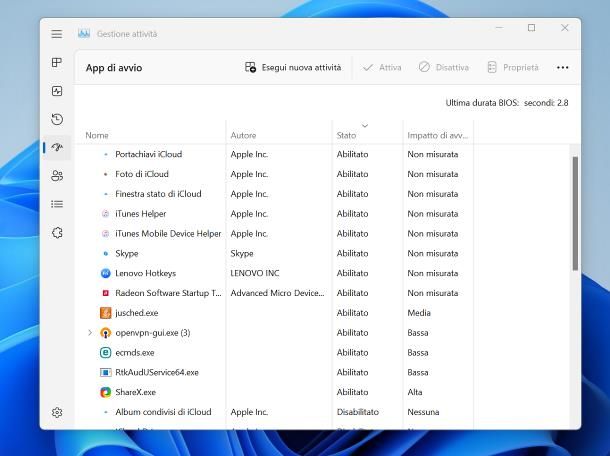Select the Finestra stato di iCloud entry
Image resolution: width=610 pixels, height=456 pixels.
(x=158, y=194)
